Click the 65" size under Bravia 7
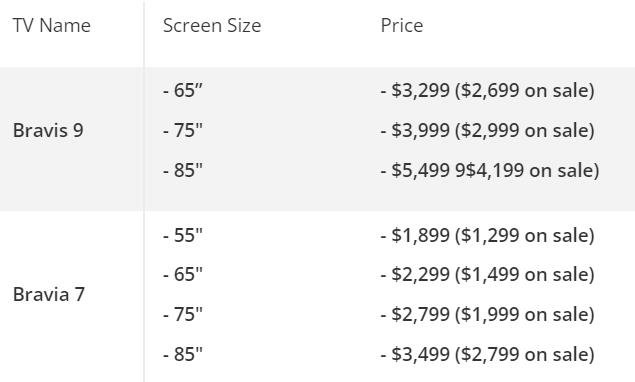The image size is (635, 382). tap(183, 274)
